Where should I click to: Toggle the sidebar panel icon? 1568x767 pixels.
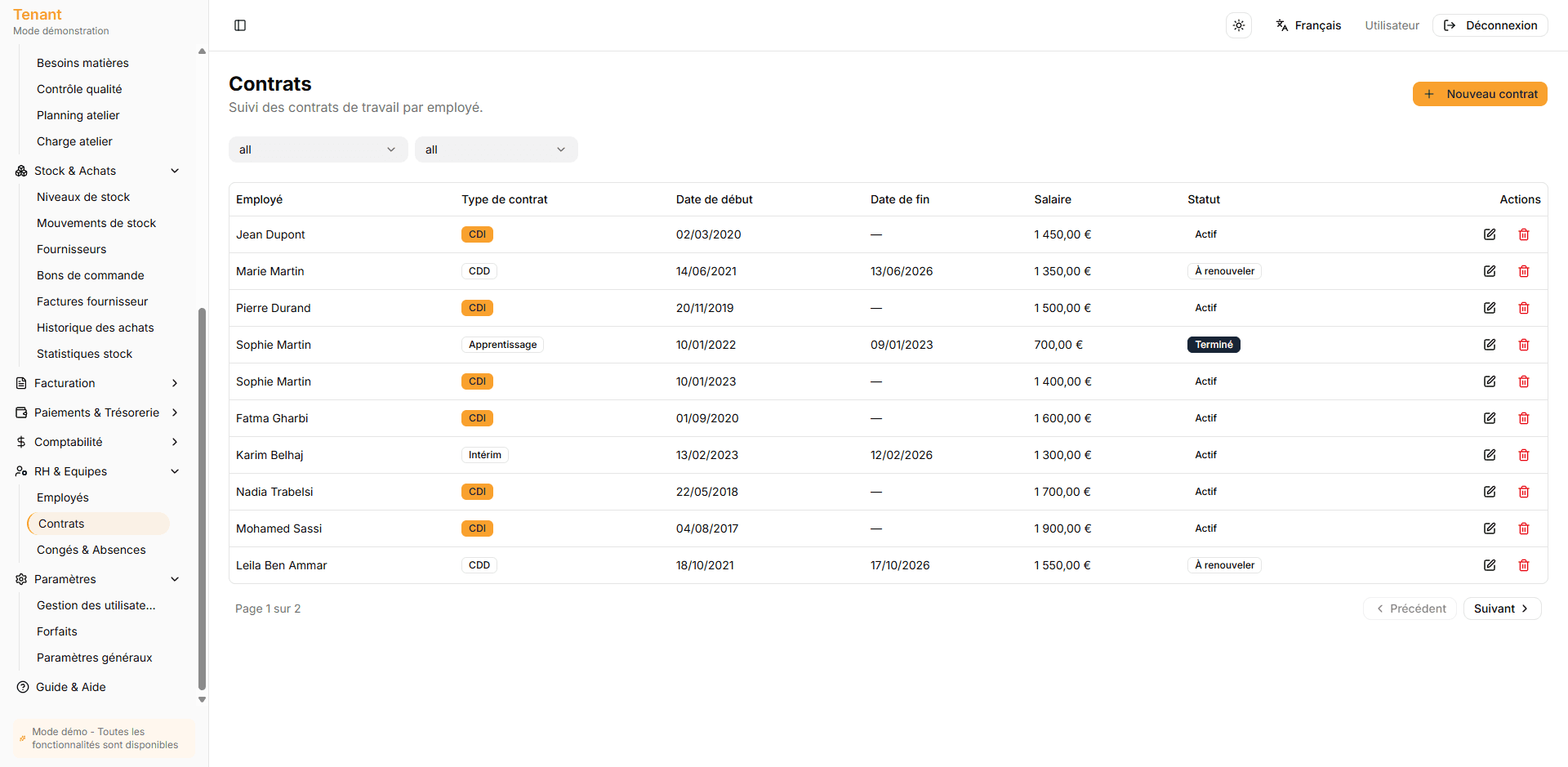coord(240,25)
